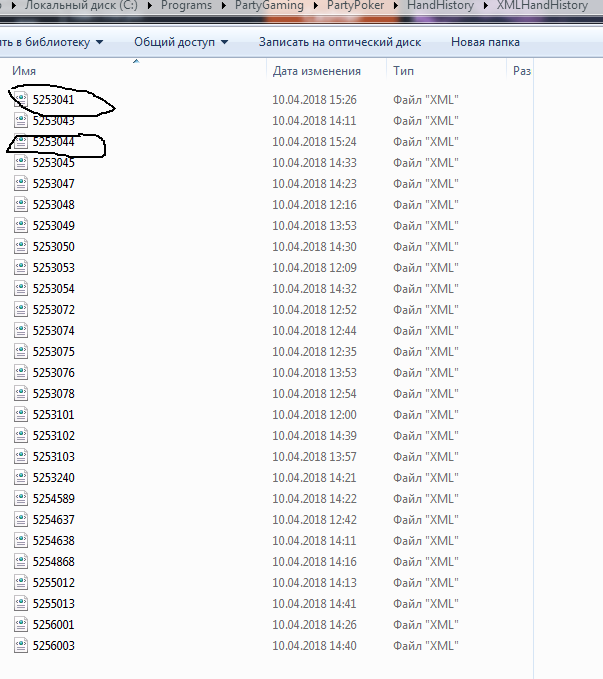Select the XML file icon for 5253053
The image size is (603, 679).
pos(21,268)
